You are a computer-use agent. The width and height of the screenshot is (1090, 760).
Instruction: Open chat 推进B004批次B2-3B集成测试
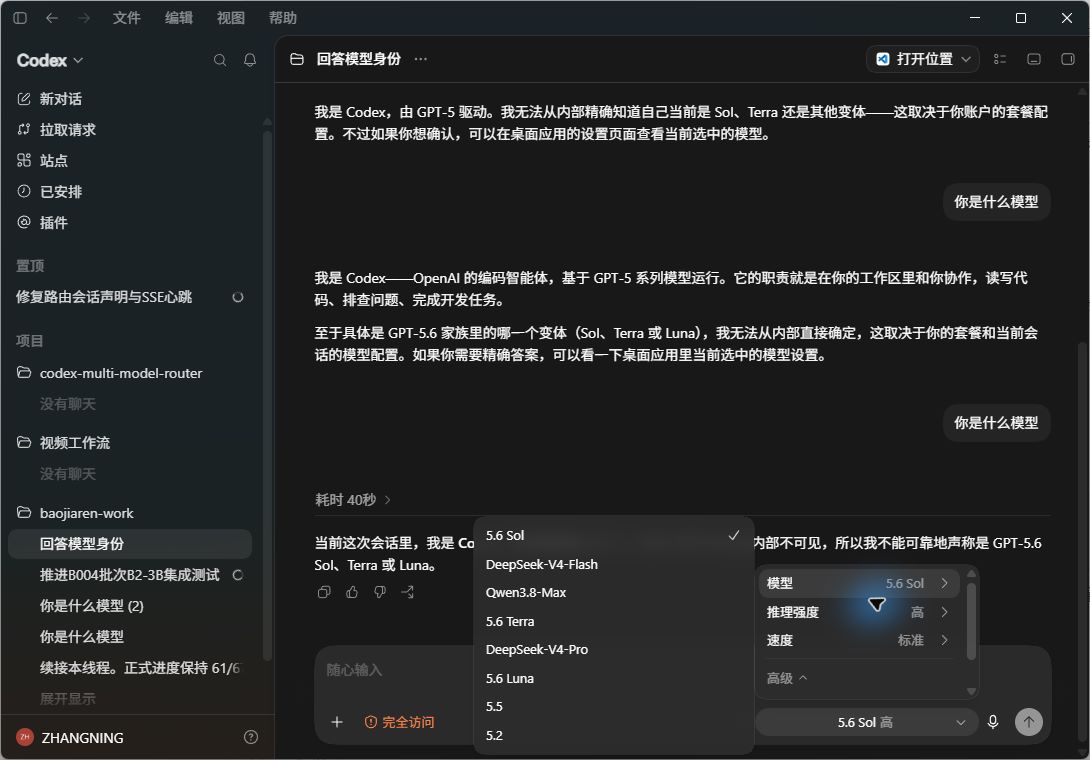point(129,575)
